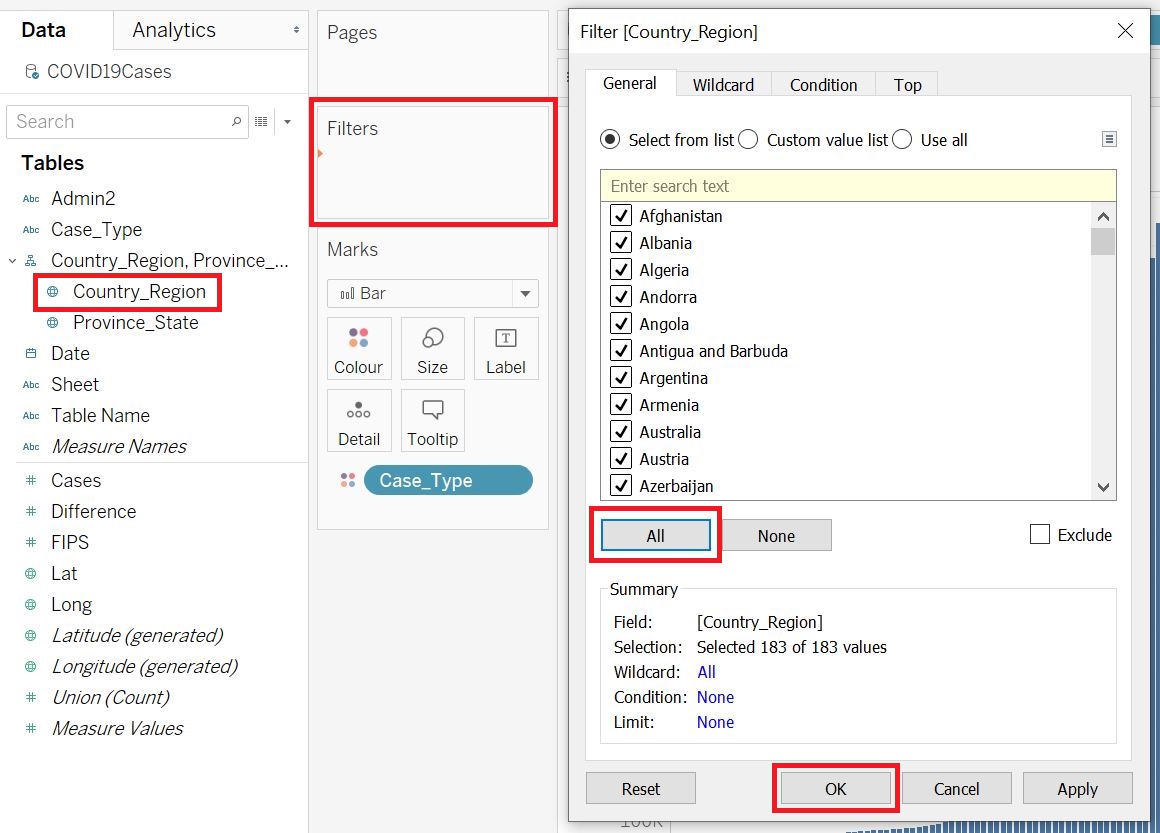
Task: Uncheck Afghanistan in the country list
Action: point(622,215)
